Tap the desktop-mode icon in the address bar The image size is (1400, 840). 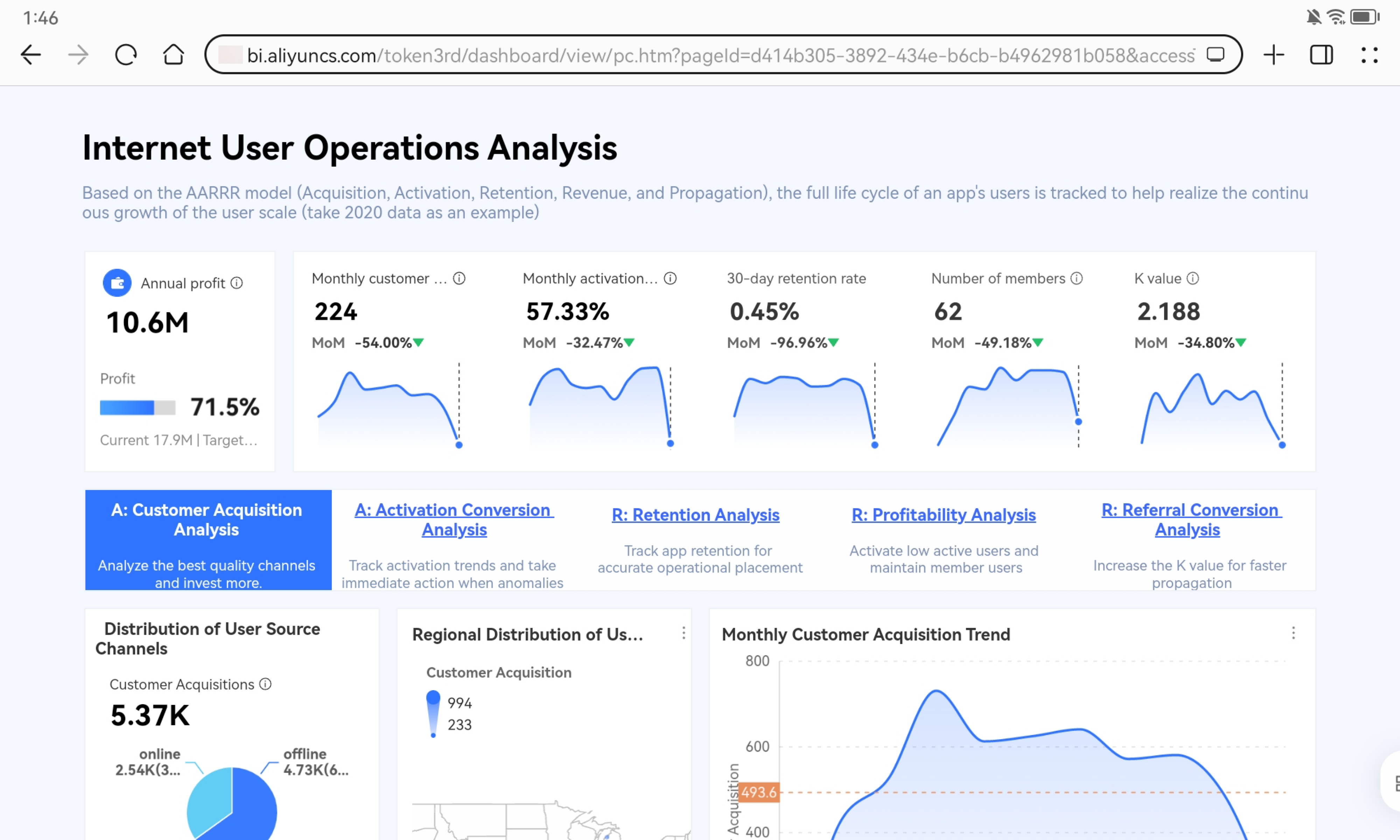coord(1216,55)
